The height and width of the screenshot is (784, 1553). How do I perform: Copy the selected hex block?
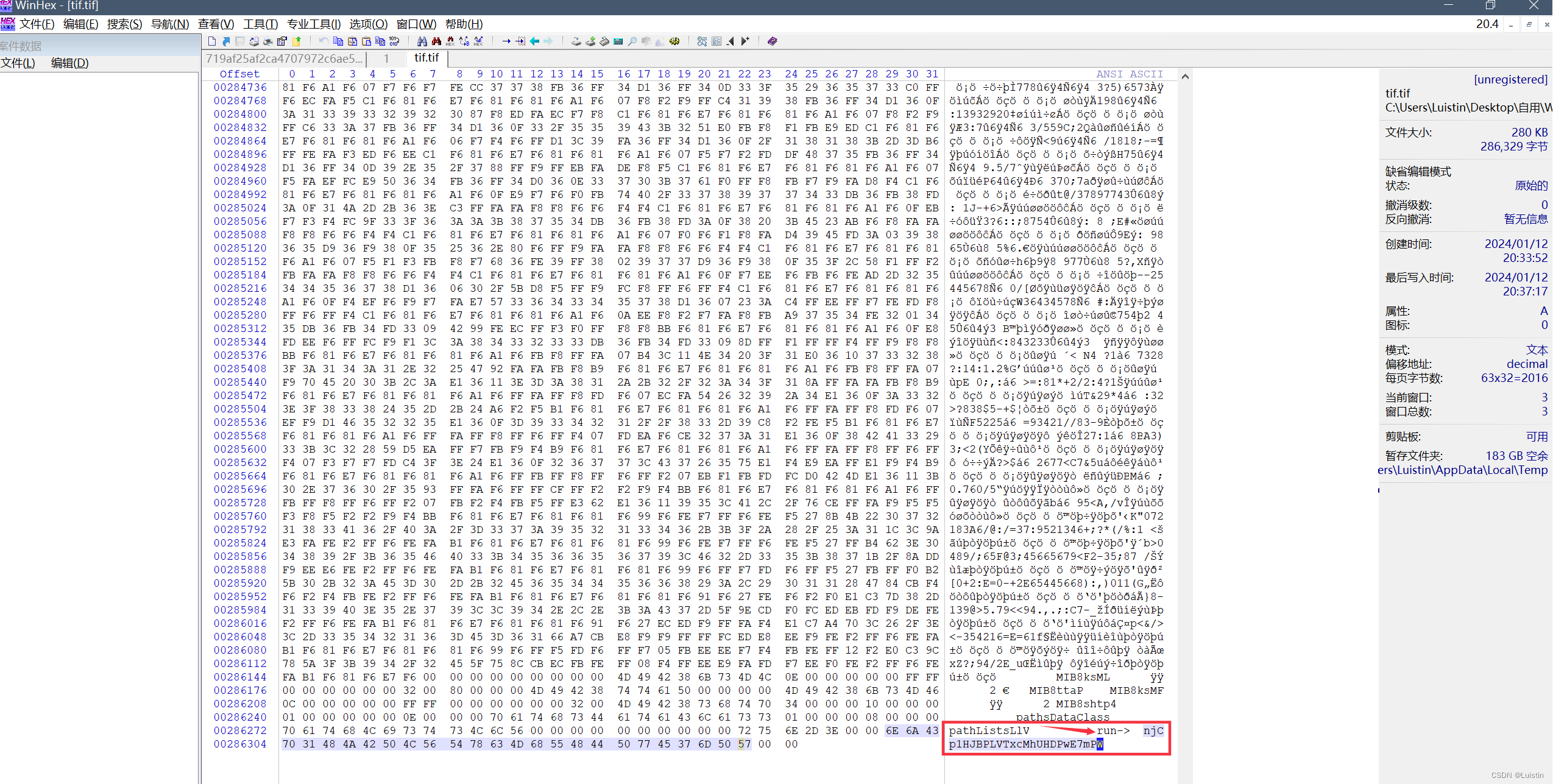click(338, 41)
